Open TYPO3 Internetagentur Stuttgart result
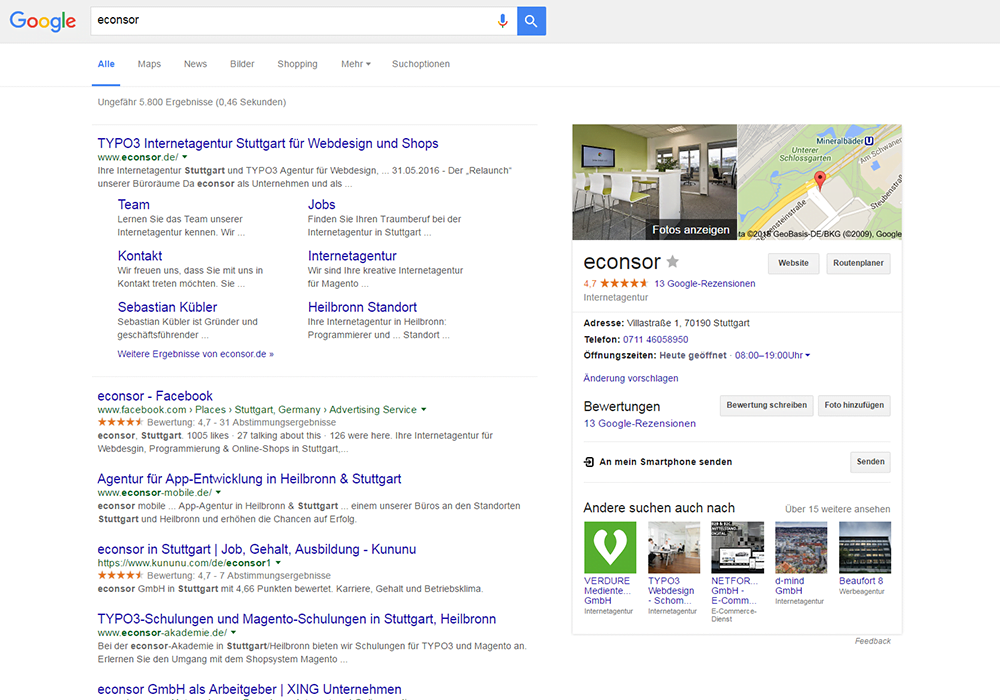The height and width of the screenshot is (700, 1000). click(x=268, y=143)
